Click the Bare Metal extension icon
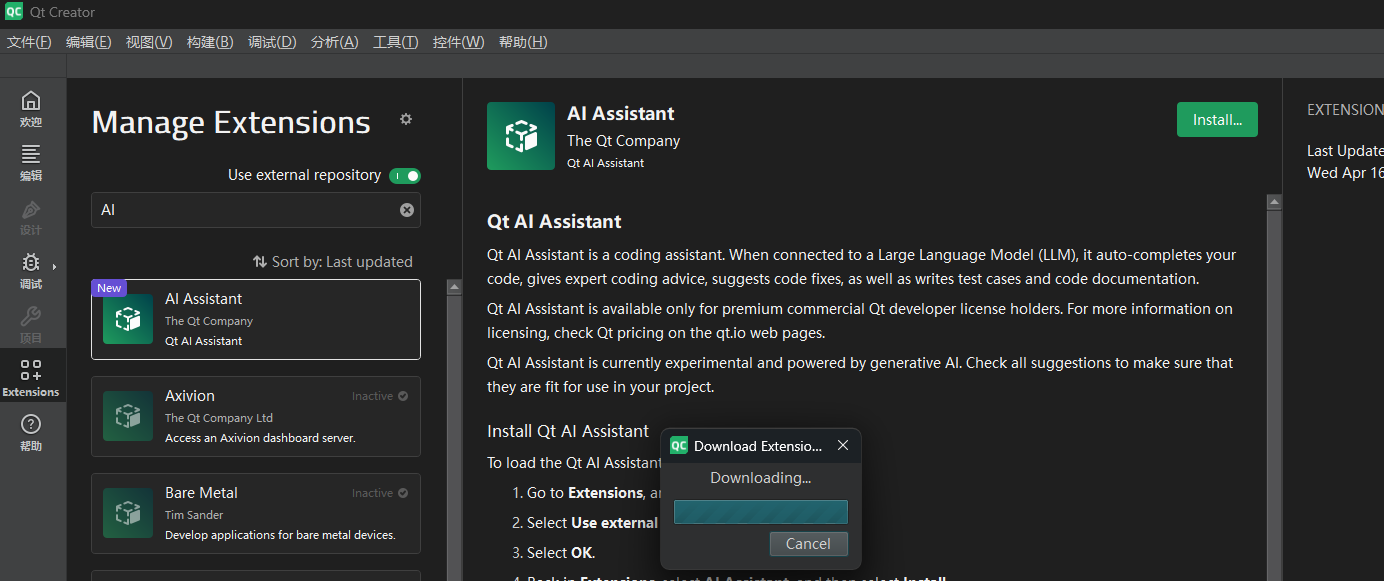Image resolution: width=1384 pixels, height=581 pixels. pyautogui.click(x=128, y=513)
